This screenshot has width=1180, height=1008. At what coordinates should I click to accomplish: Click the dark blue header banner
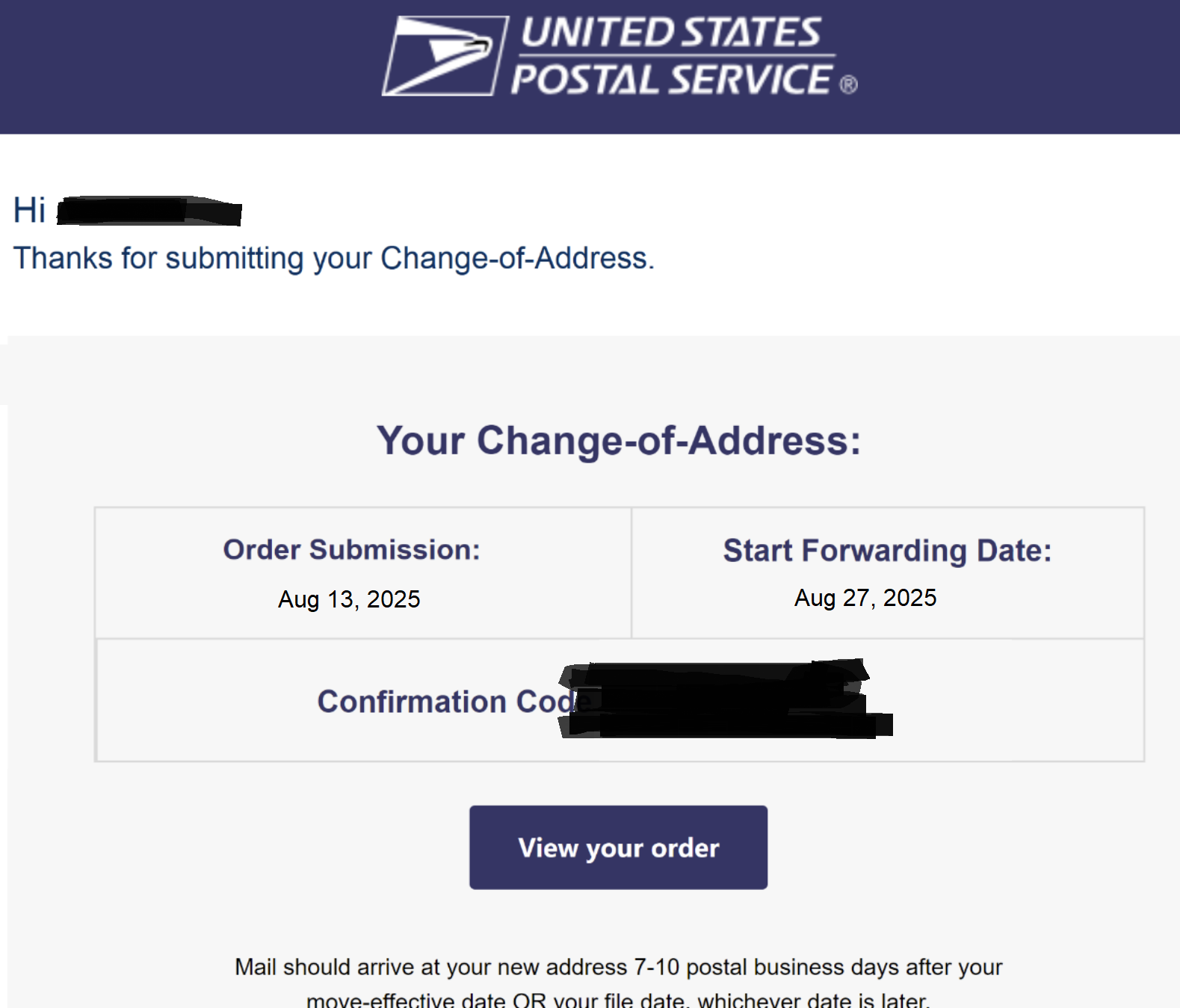click(x=590, y=67)
